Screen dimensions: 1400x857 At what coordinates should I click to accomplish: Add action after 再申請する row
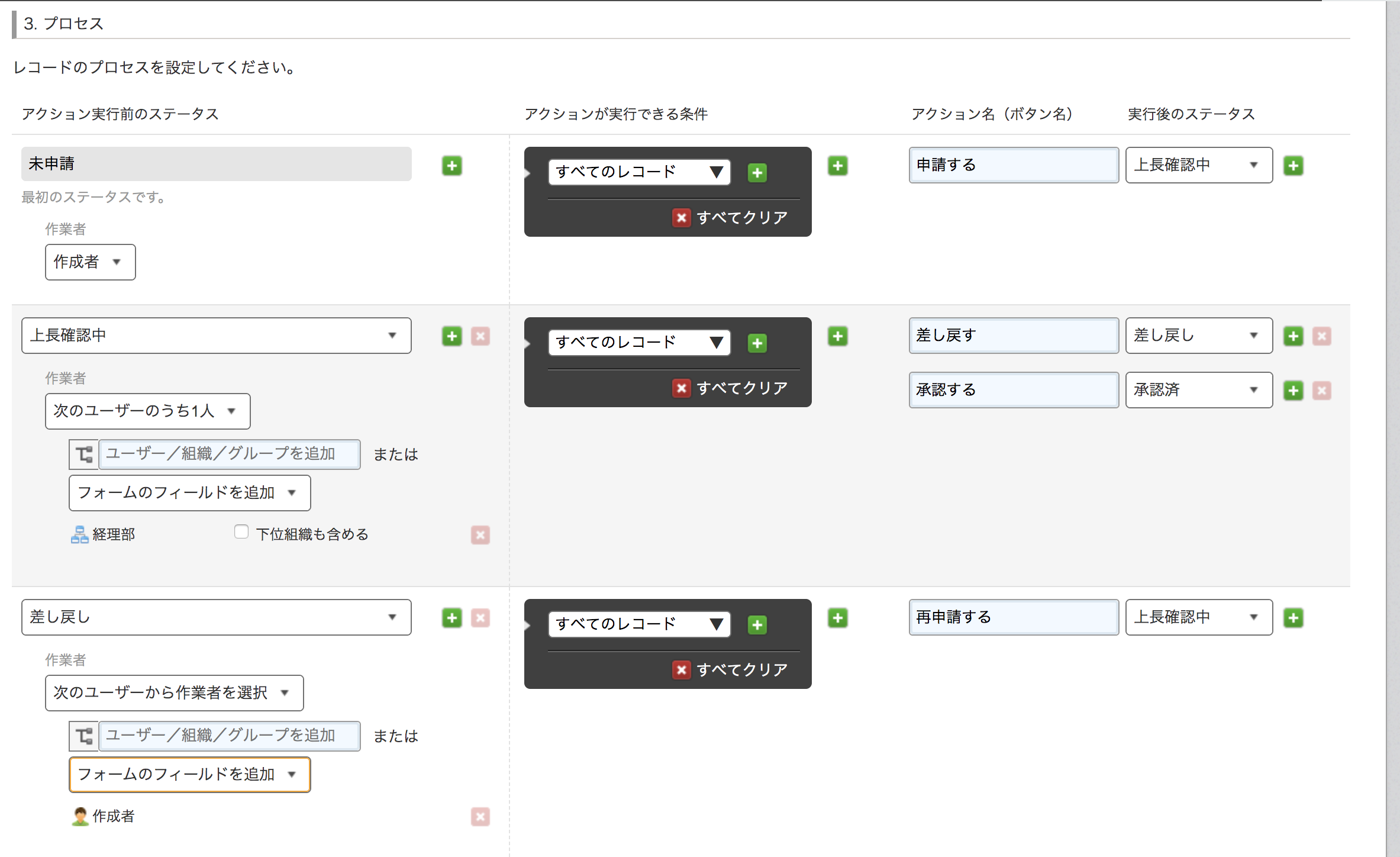[x=1293, y=618]
